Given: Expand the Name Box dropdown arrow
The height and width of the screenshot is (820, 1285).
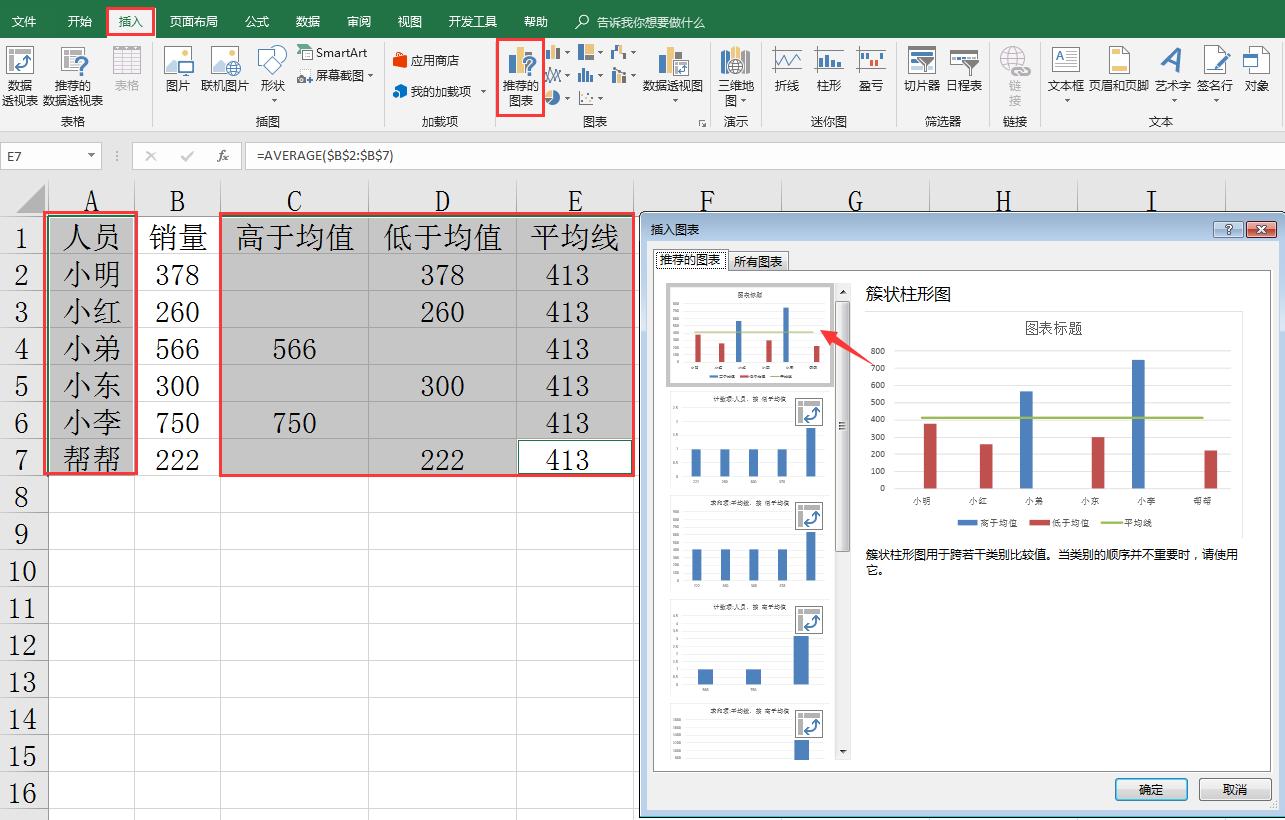Looking at the screenshot, I should [92, 156].
